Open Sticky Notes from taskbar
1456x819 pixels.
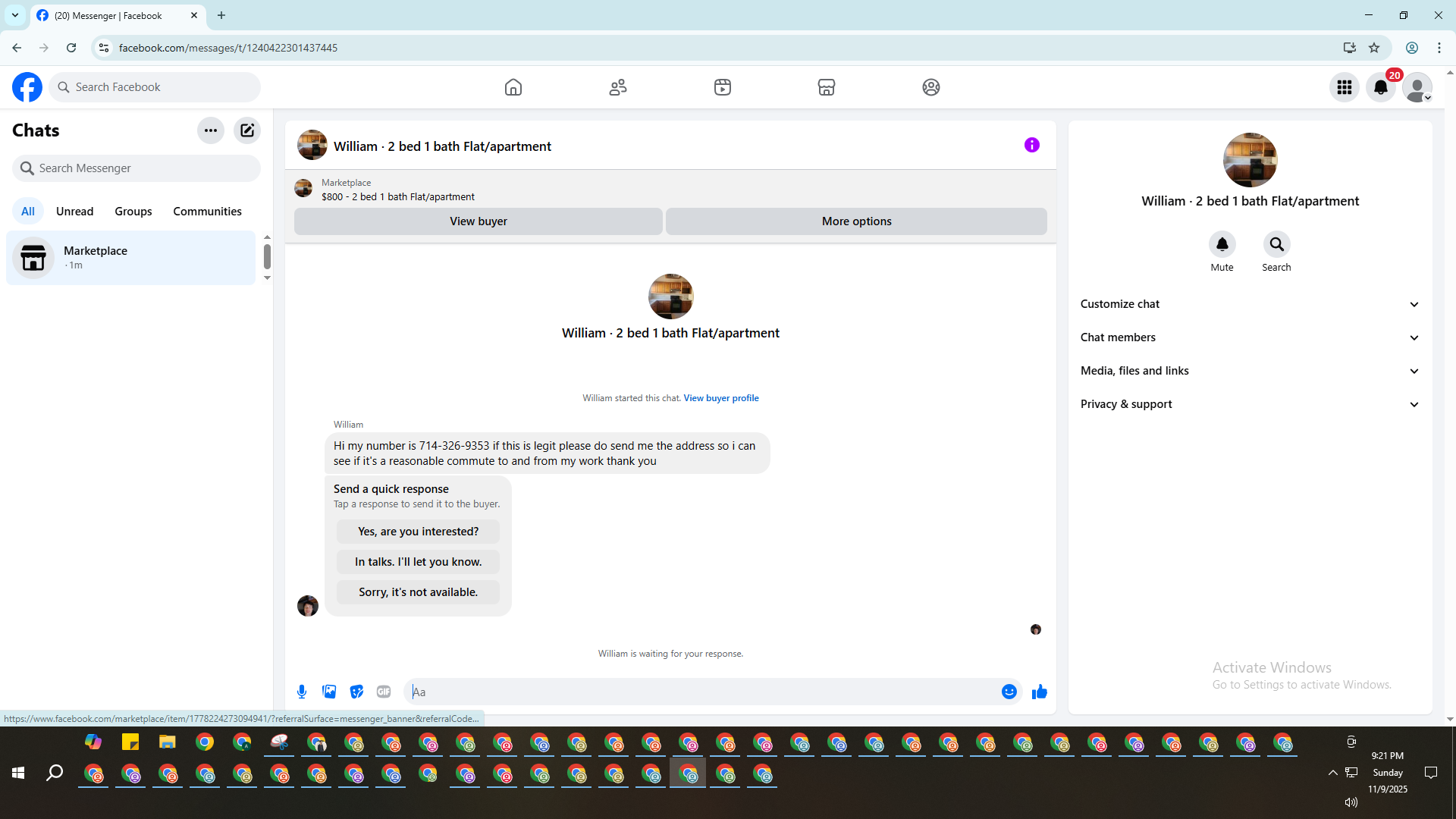coord(130,742)
